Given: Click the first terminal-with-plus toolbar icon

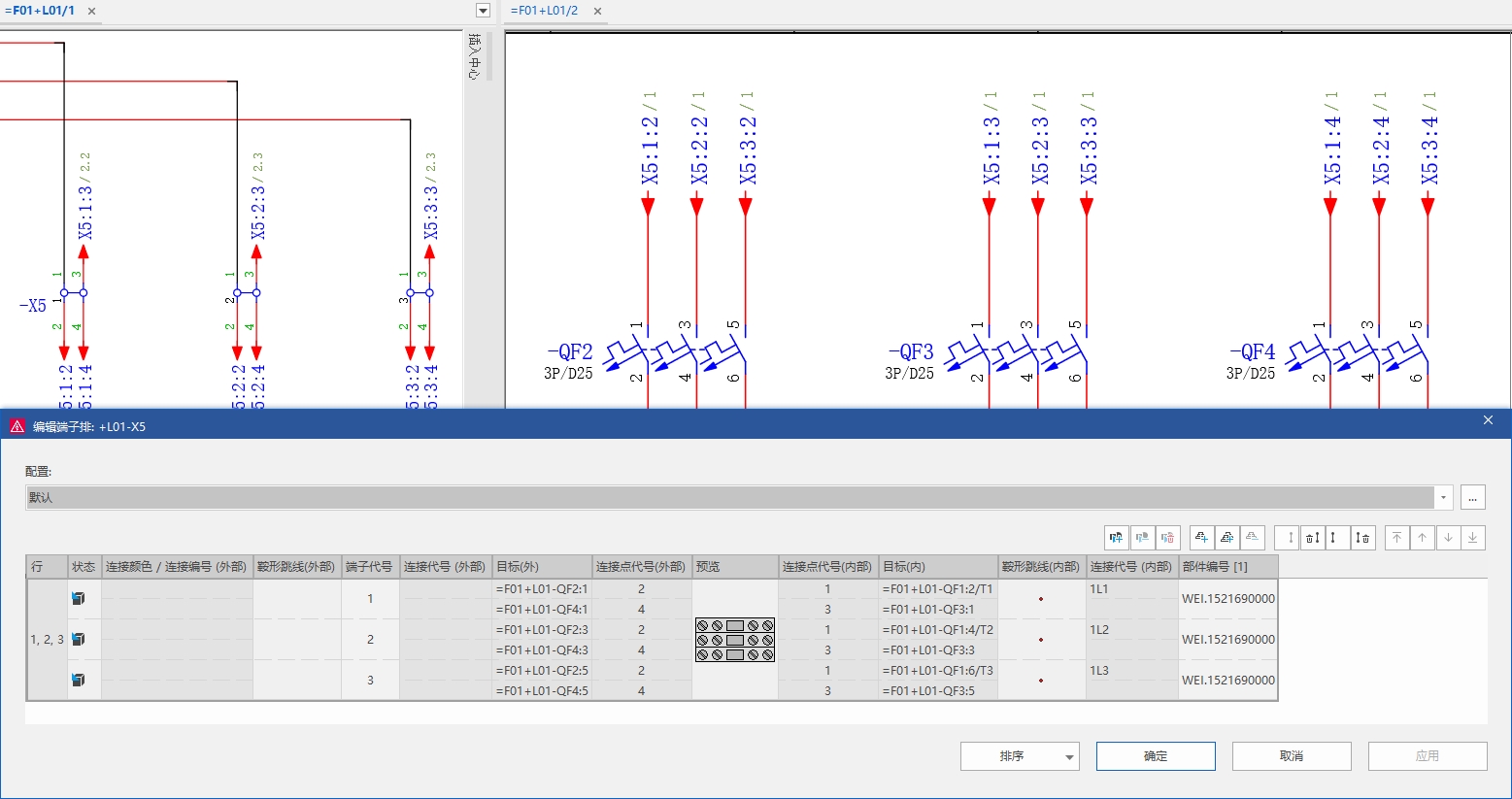Looking at the screenshot, I should coord(1117,538).
